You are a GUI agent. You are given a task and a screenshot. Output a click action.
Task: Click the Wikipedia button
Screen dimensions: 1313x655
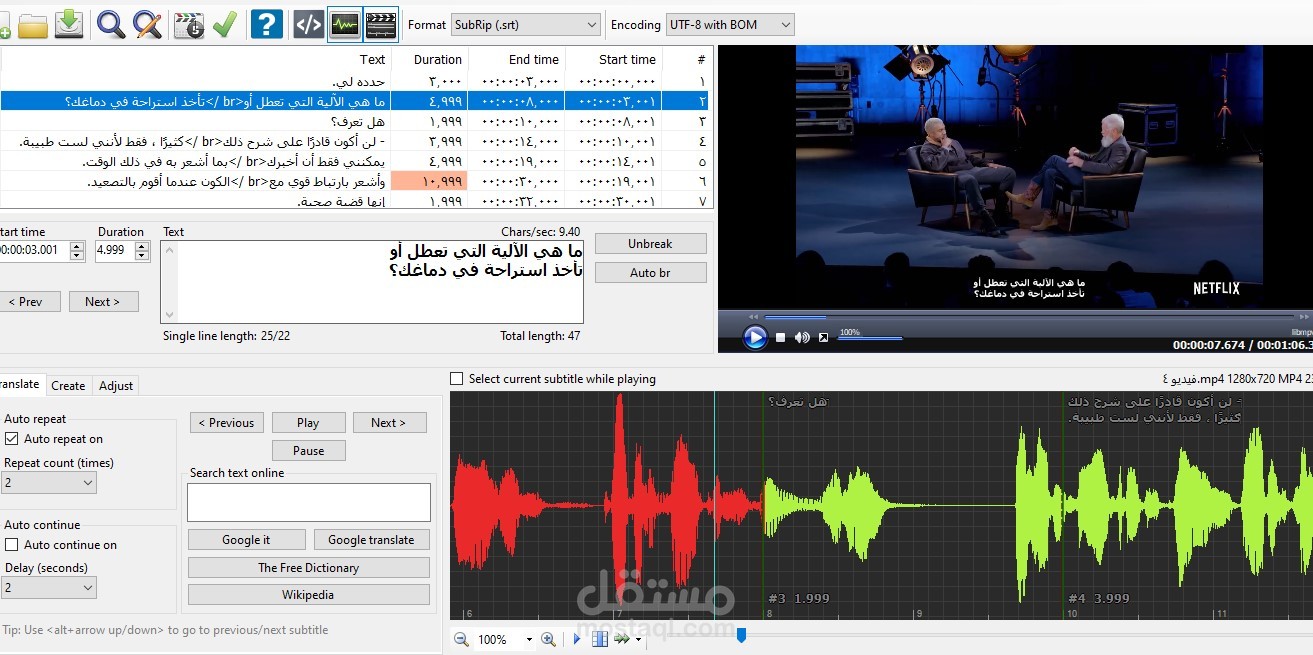tap(309, 594)
